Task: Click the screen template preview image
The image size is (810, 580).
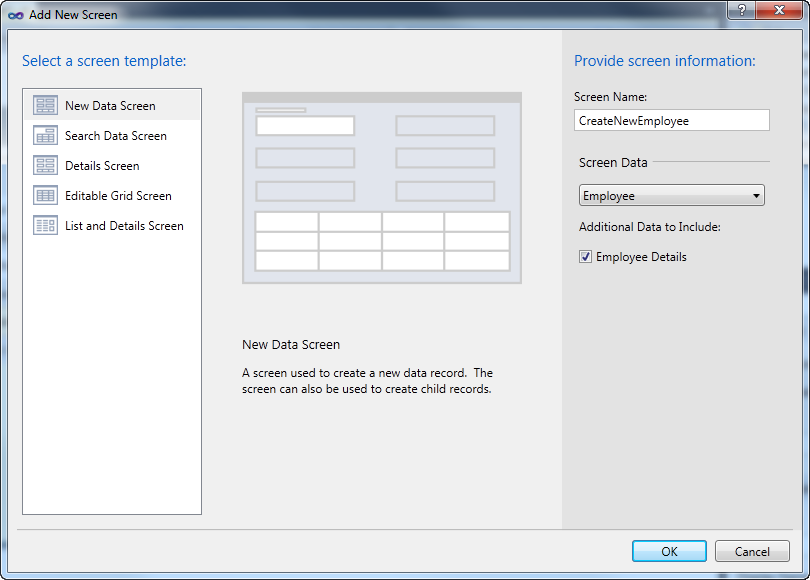Action: (381, 186)
